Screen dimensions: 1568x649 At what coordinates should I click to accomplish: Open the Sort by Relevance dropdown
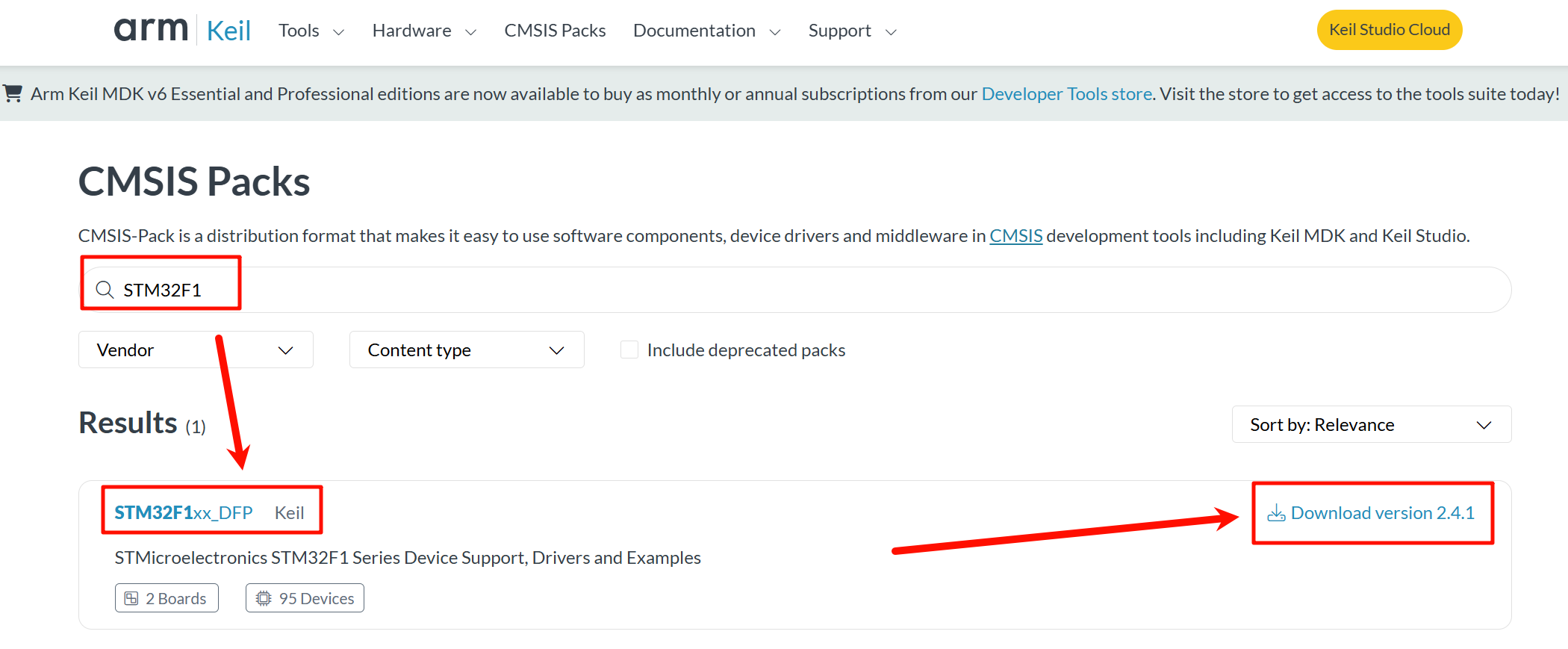click(x=1372, y=424)
